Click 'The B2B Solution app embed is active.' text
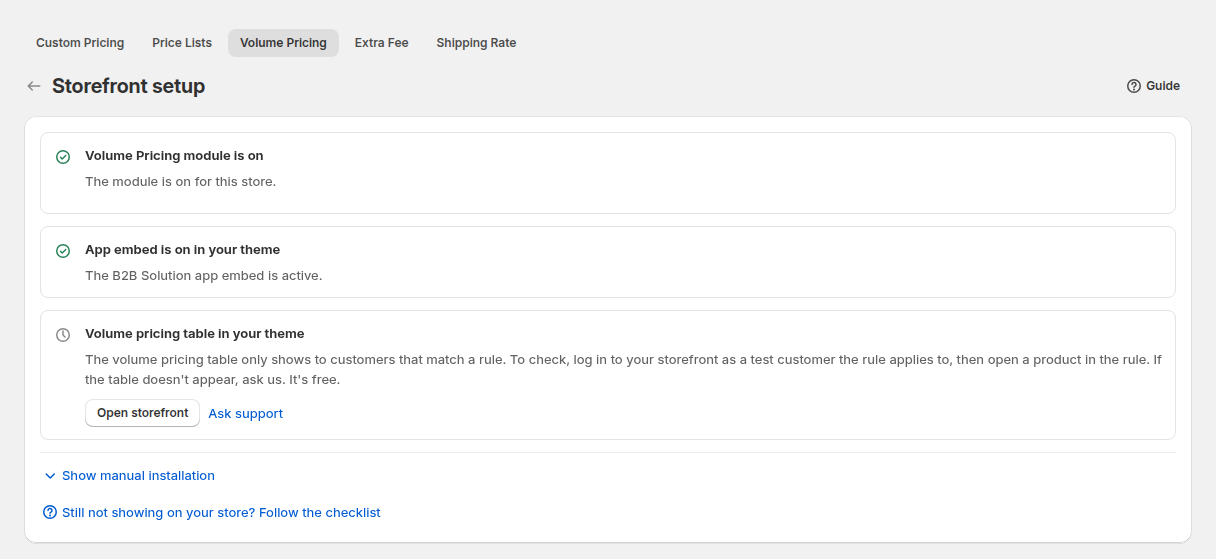The height and width of the screenshot is (559, 1216). (x=203, y=276)
